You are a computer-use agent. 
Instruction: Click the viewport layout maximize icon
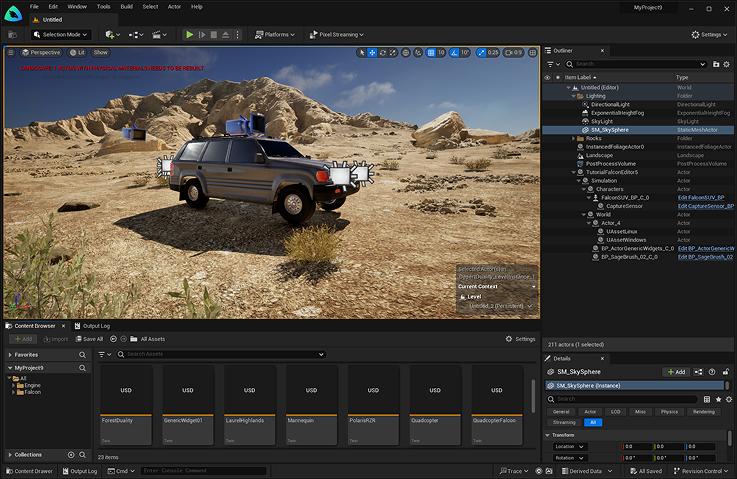533,53
